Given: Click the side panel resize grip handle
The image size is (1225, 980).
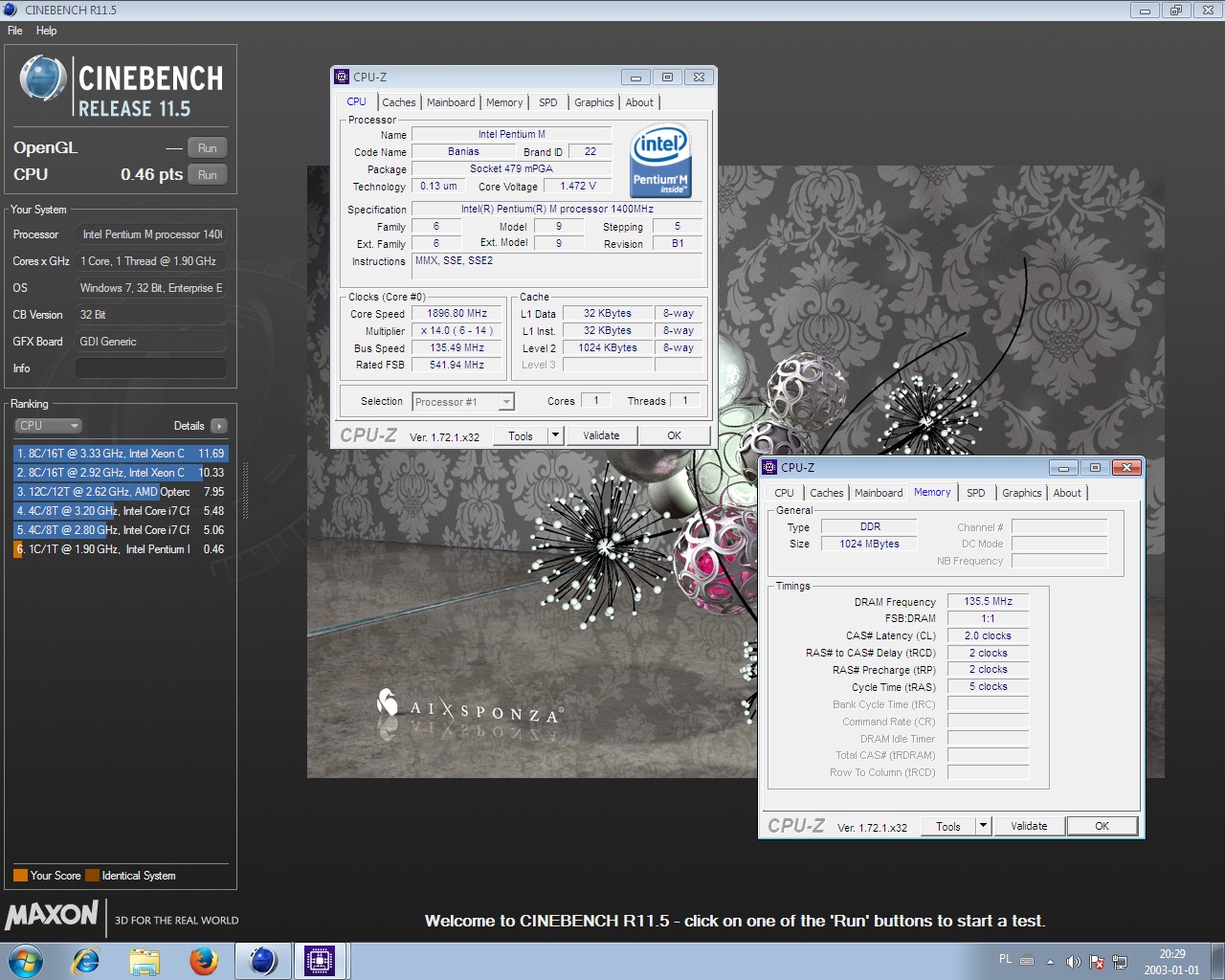Looking at the screenshot, I should (245, 490).
